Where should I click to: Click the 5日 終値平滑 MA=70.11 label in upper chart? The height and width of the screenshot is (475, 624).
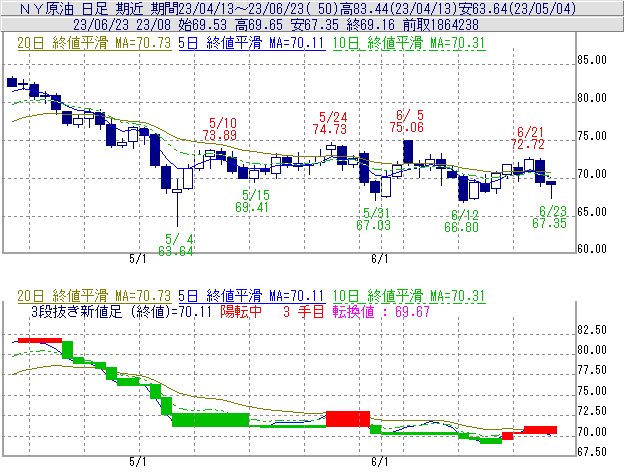(x=252, y=43)
